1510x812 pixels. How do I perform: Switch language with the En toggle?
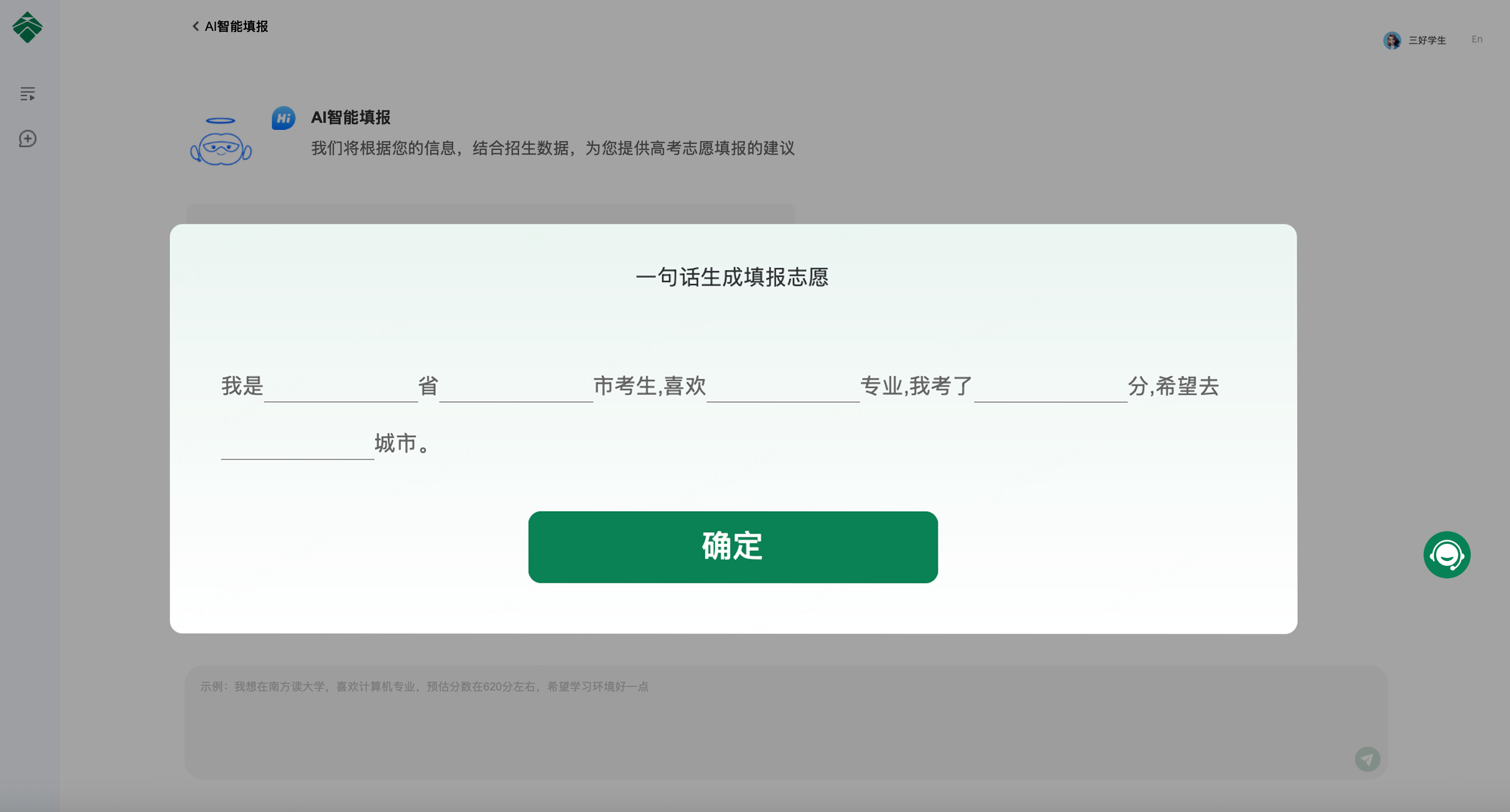point(1476,39)
